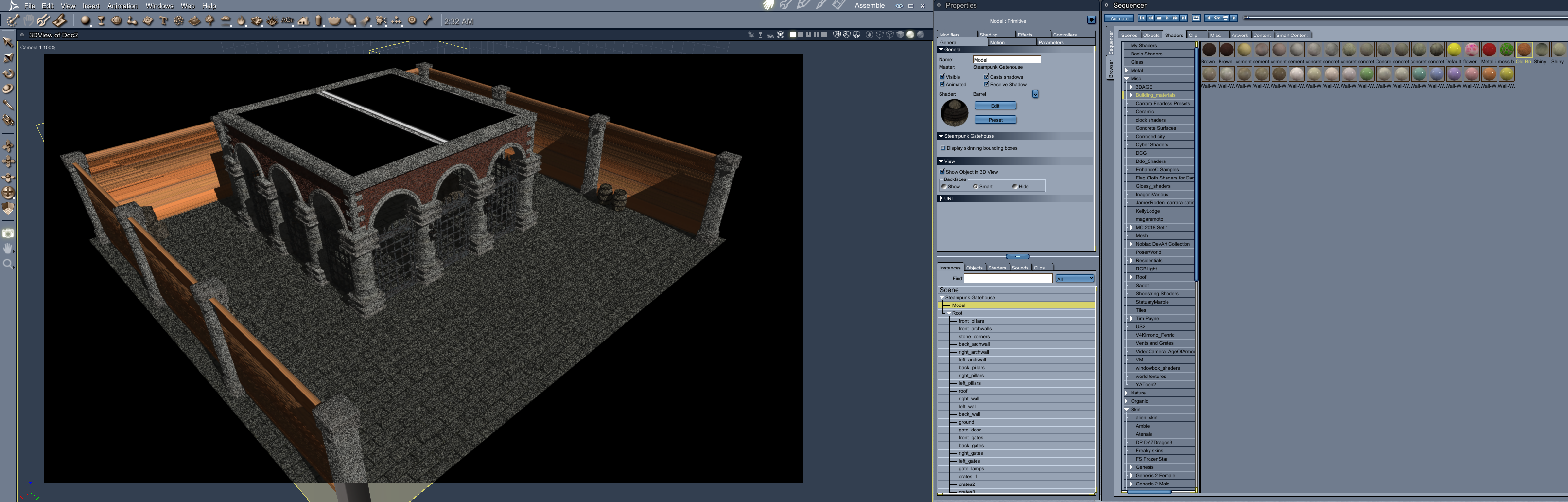The width and height of the screenshot is (1568, 502).
Task: Expand the Nature shader folder
Action: click(1127, 393)
